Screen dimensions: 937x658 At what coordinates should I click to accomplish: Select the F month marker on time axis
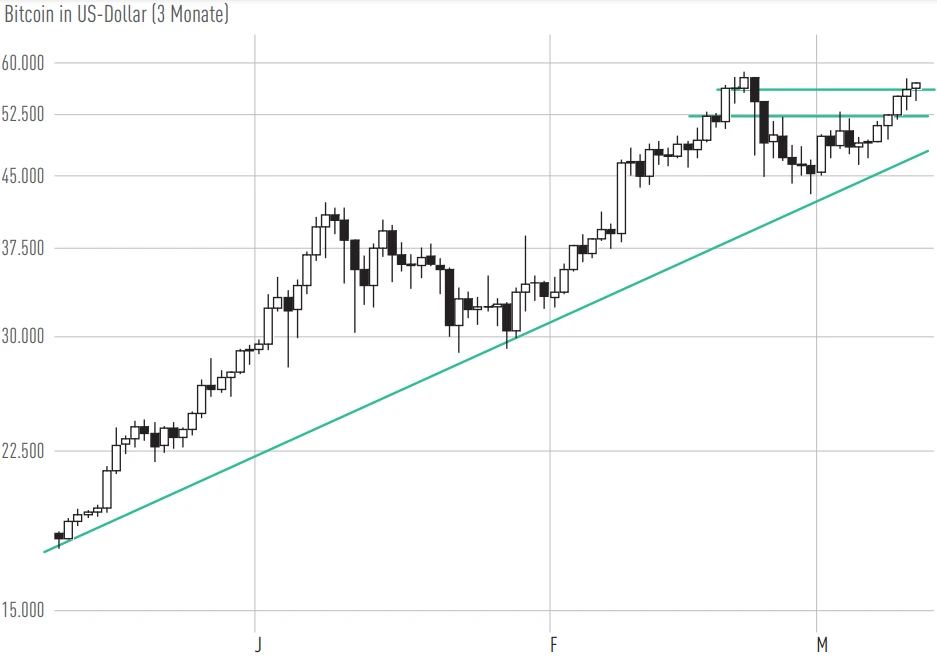coord(552,645)
